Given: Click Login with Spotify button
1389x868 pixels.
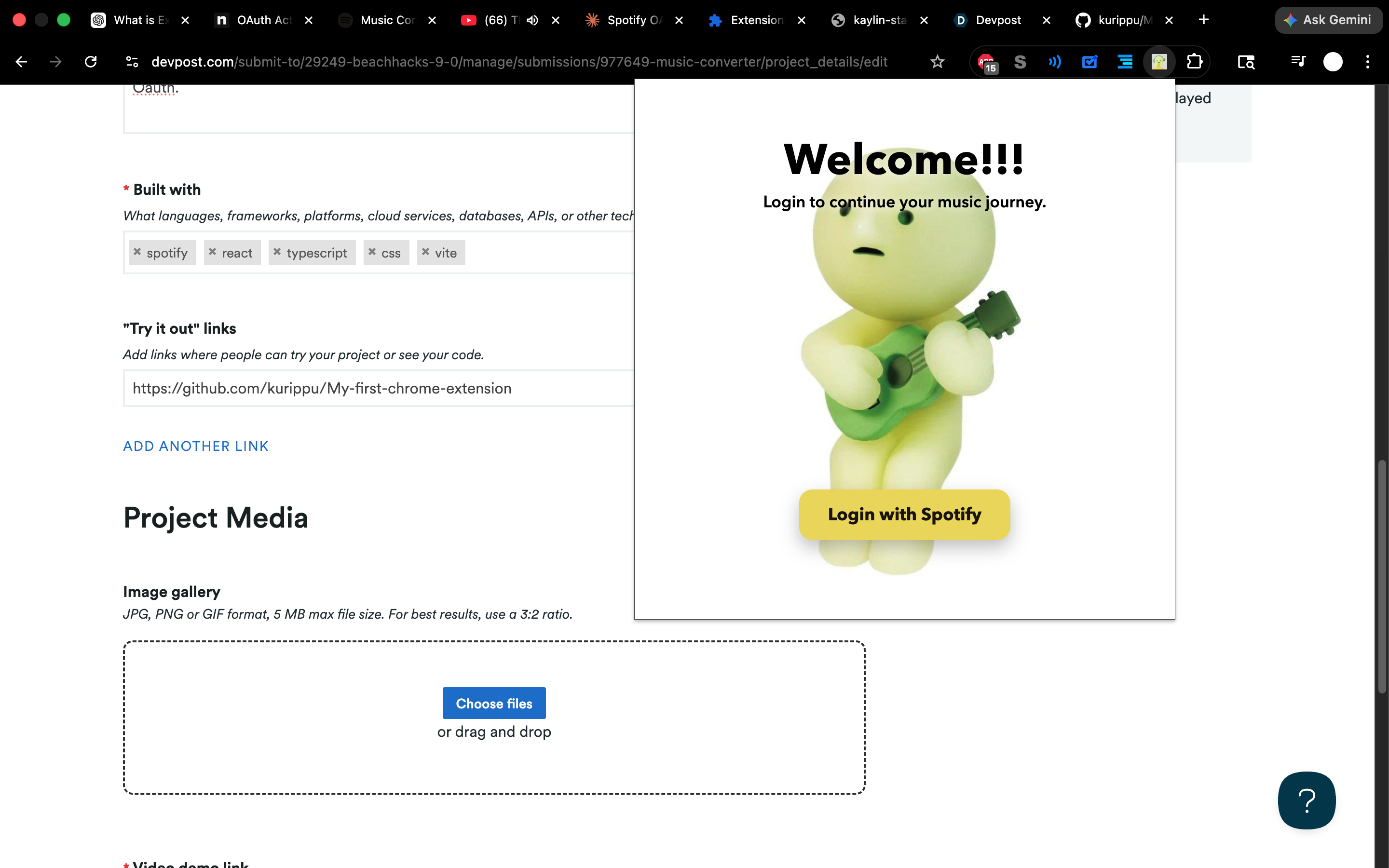Looking at the screenshot, I should pyautogui.click(x=904, y=515).
